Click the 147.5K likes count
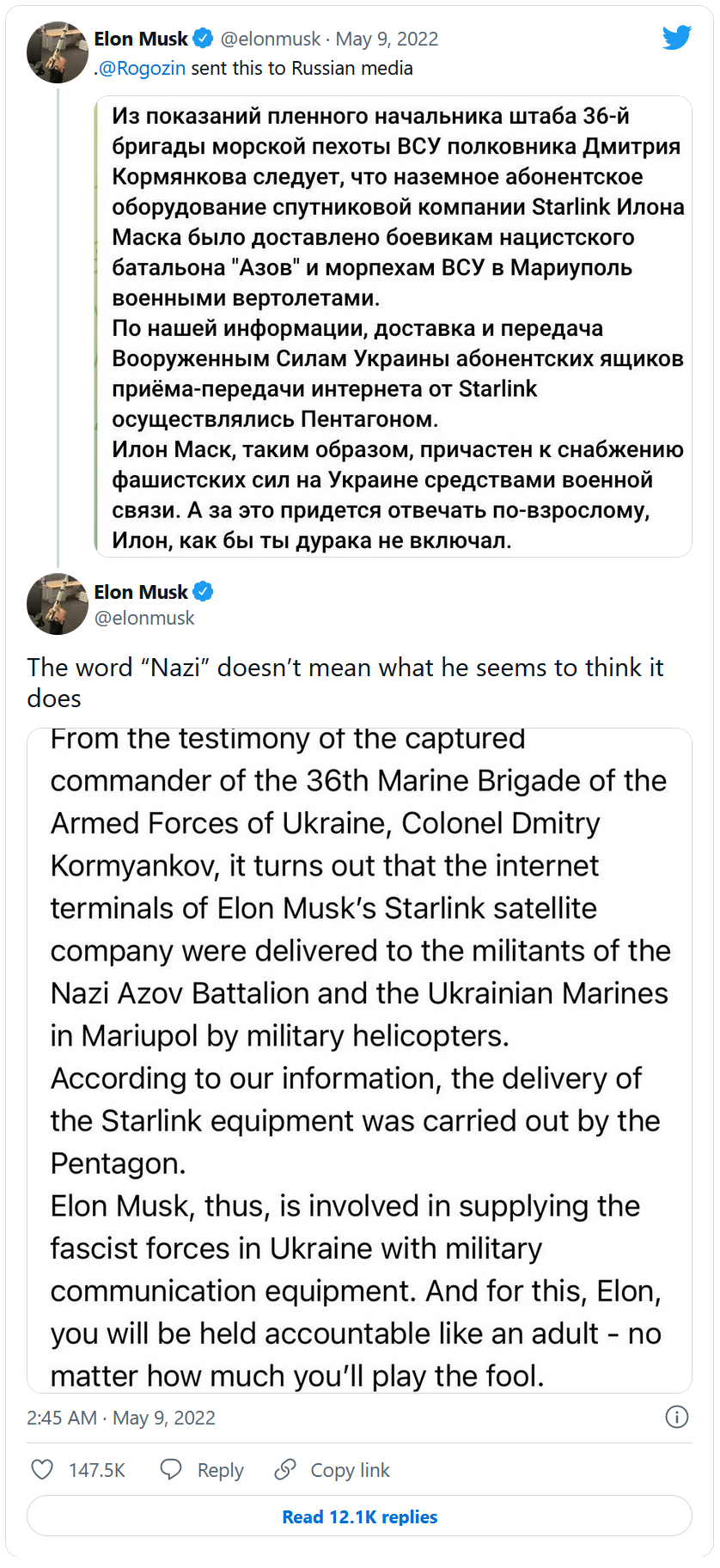The height and width of the screenshot is (1568, 720). (97, 1470)
